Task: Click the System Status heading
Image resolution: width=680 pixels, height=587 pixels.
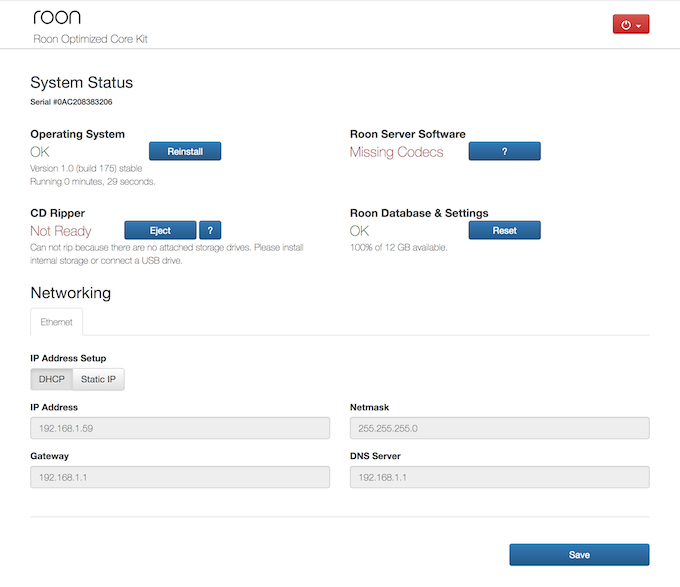Action: tap(82, 82)
